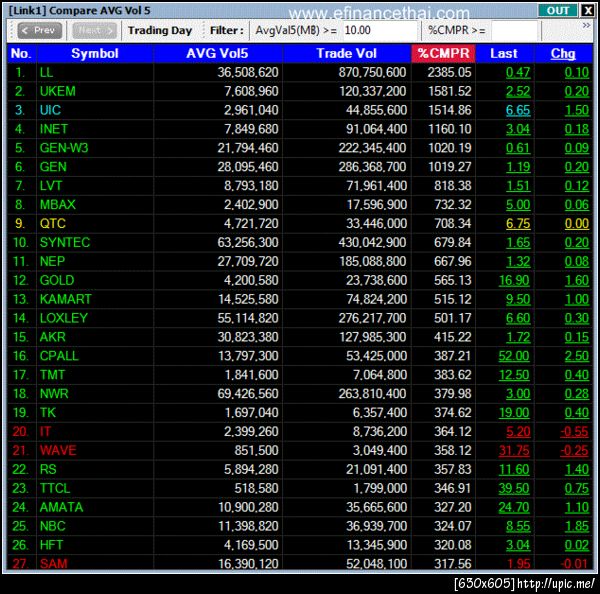This screenshot has width=600, height=594.
Task: Click LL last price 0.47
Action: pos(518,72)
